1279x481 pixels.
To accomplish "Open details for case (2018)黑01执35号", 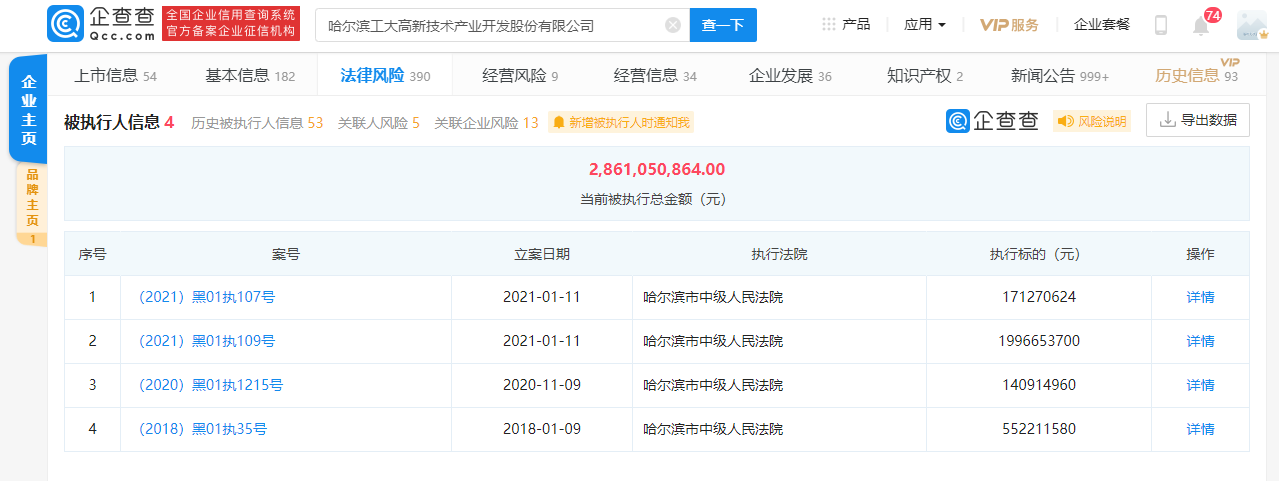I will pyautogui.click(x=1200, y=429).
